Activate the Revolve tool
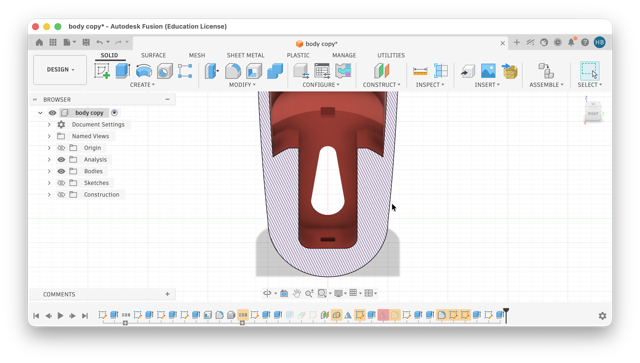The width and height of the screenshot is (640, 363). tap(144, 71)
